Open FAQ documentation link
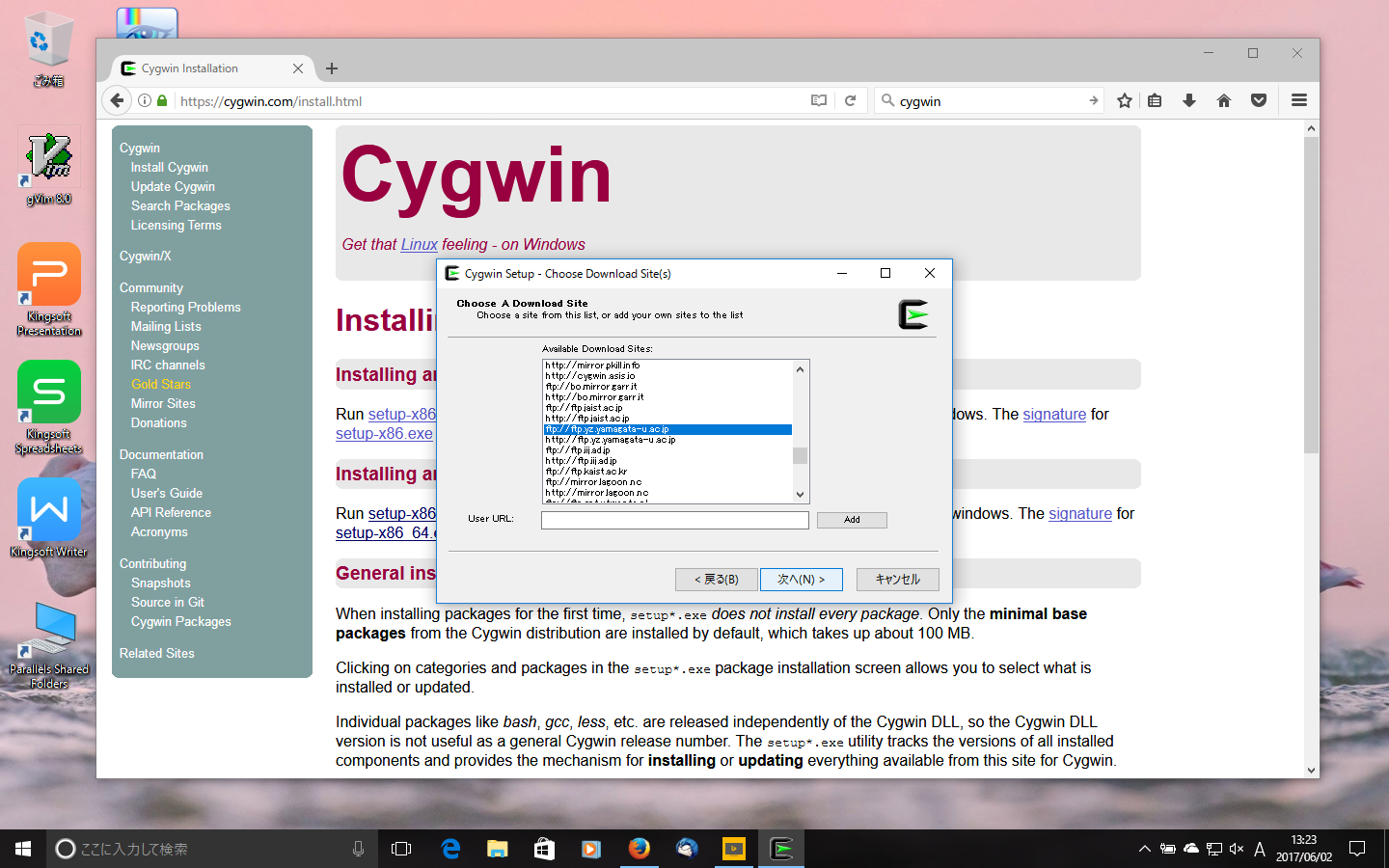This screenshot has height=868, width=1389. pyautogui.click(x=144, y=474)
